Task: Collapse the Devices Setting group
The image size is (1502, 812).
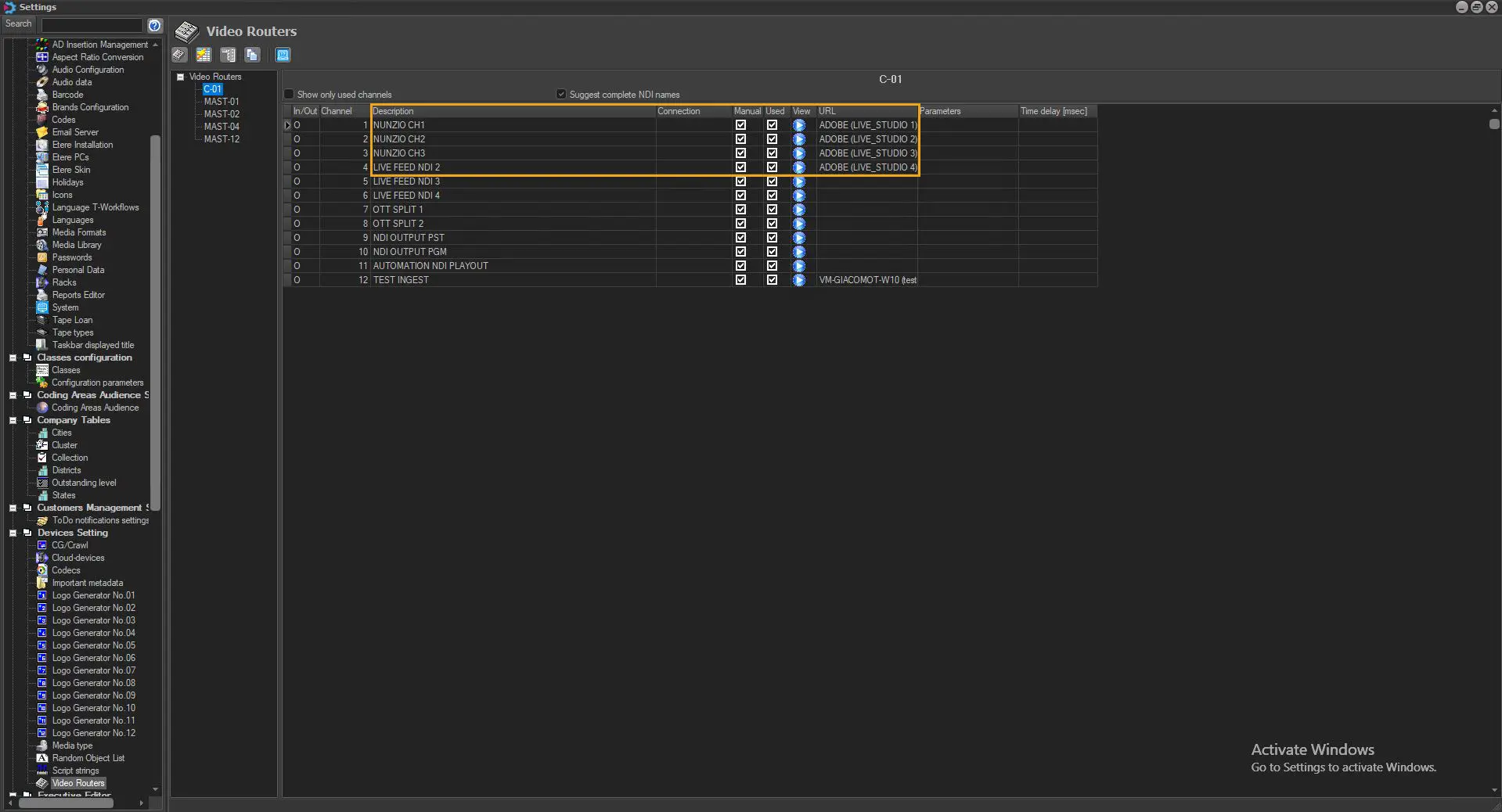Action: [x=13, y=533]
